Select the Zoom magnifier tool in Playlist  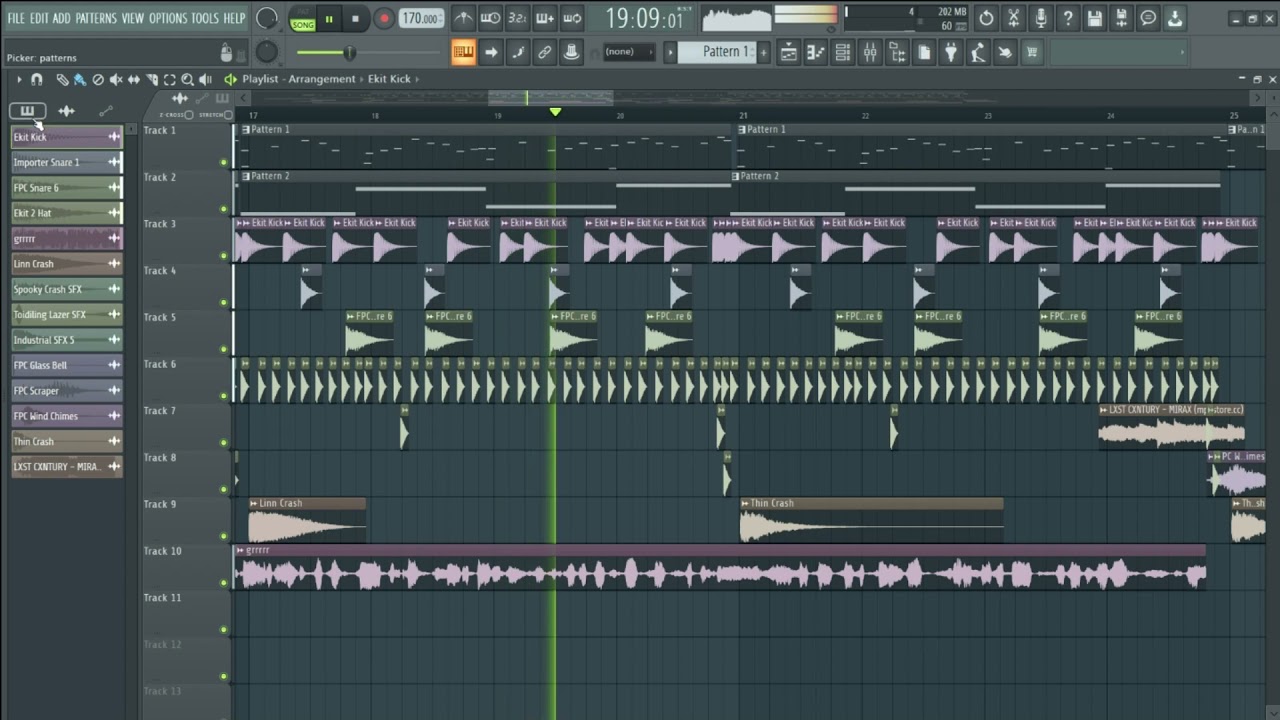pos(187,79)
